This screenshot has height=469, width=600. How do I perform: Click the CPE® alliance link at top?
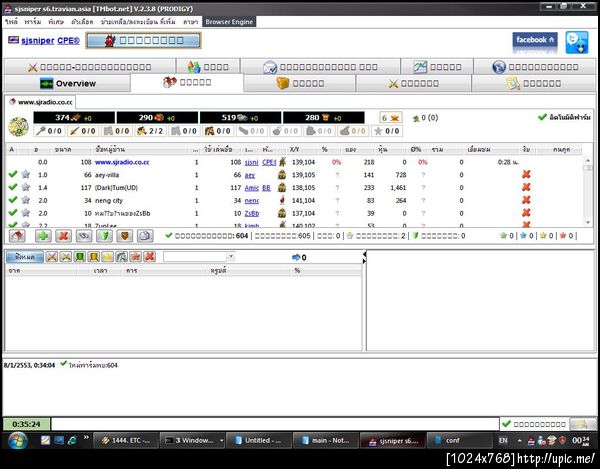click(68, 41)
